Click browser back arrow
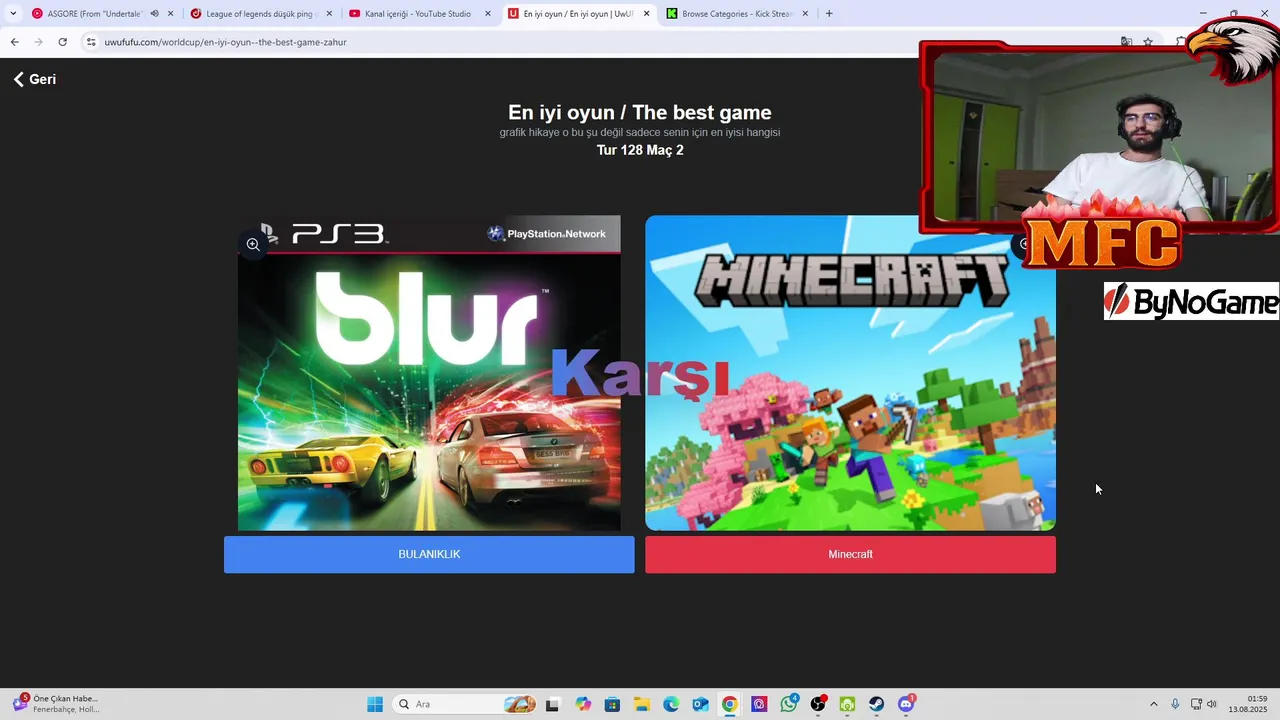Screen dimensions: 1280x720 click(14, 42)
